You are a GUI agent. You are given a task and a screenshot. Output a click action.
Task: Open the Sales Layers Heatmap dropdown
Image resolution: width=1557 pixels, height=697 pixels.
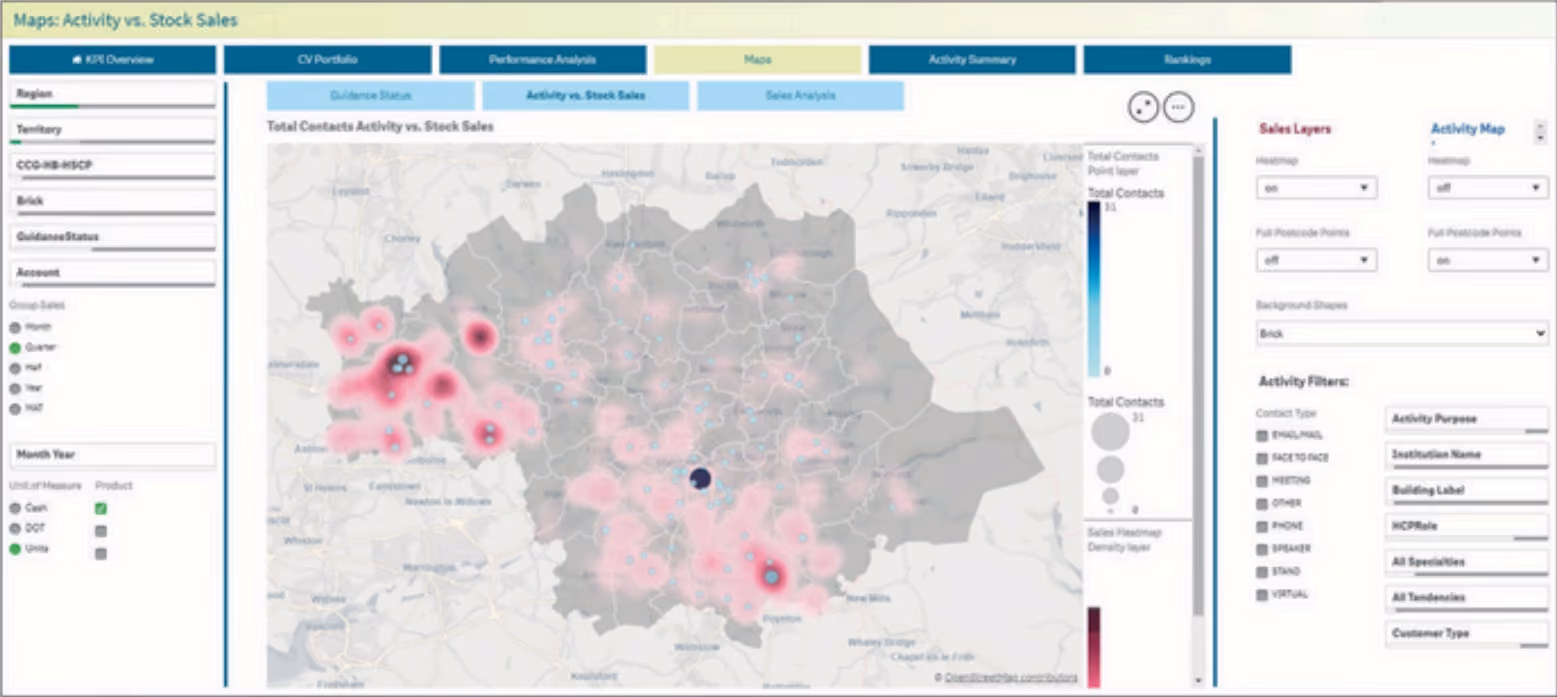coord(1316,188)
